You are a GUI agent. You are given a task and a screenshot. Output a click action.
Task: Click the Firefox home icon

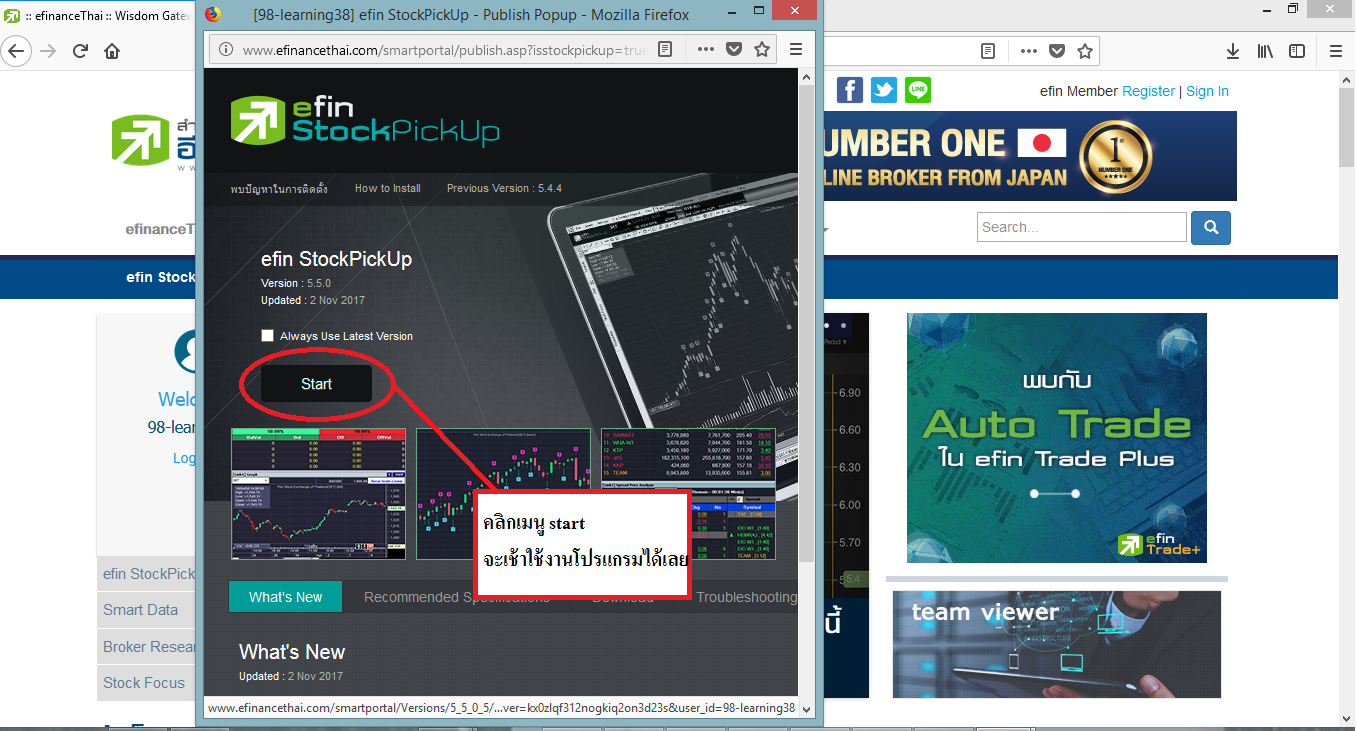point(112,51)
